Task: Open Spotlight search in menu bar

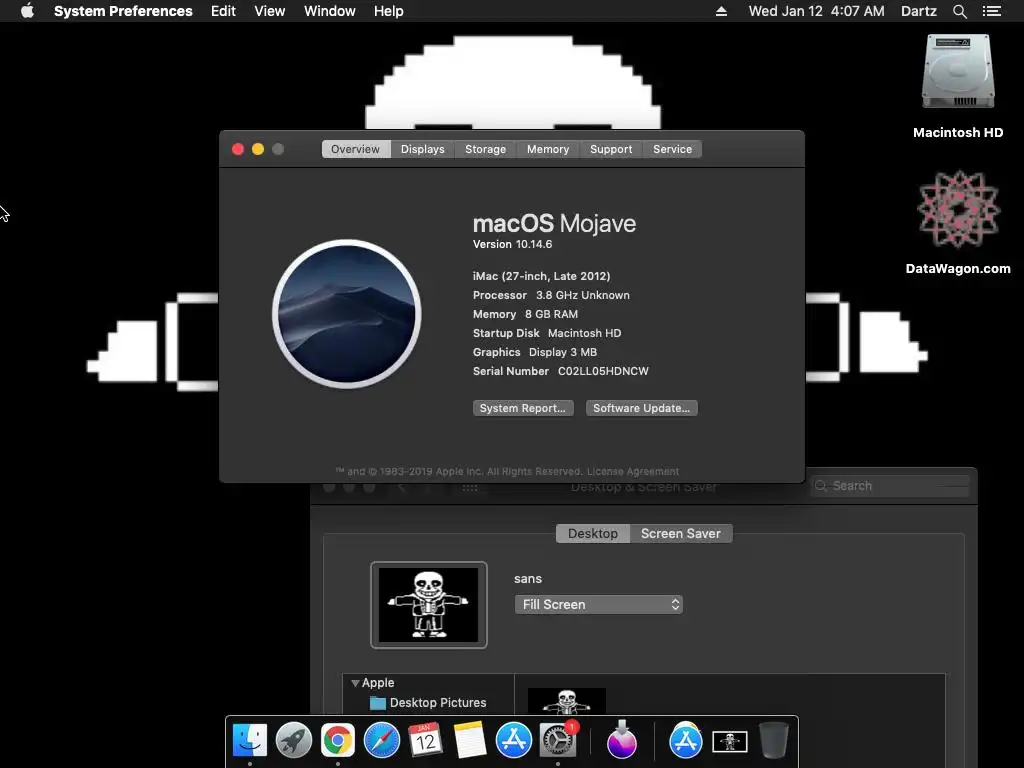Action: point(959,11)
